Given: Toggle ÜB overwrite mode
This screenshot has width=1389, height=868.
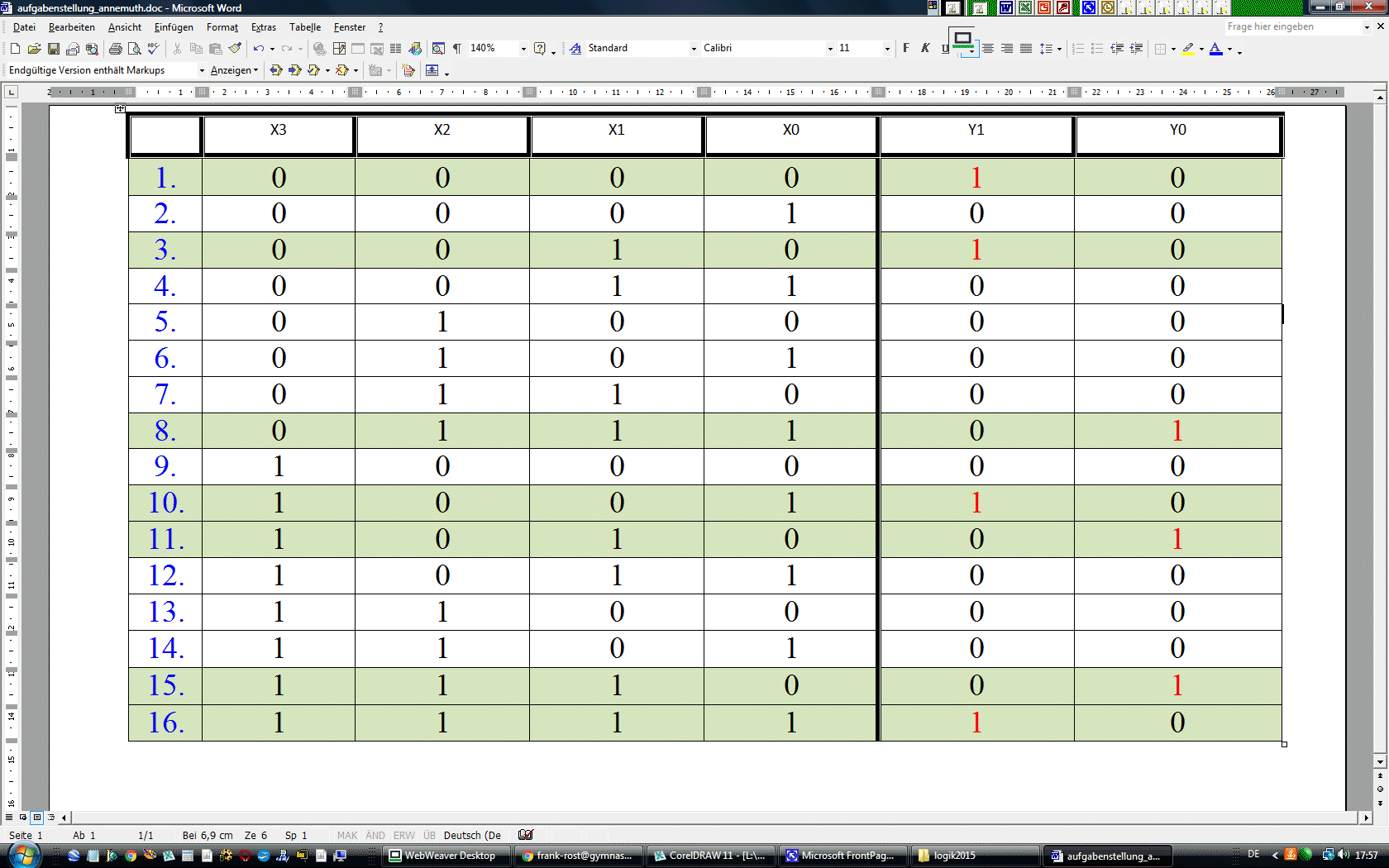Looking at the screenshot, I should (429, 836).
